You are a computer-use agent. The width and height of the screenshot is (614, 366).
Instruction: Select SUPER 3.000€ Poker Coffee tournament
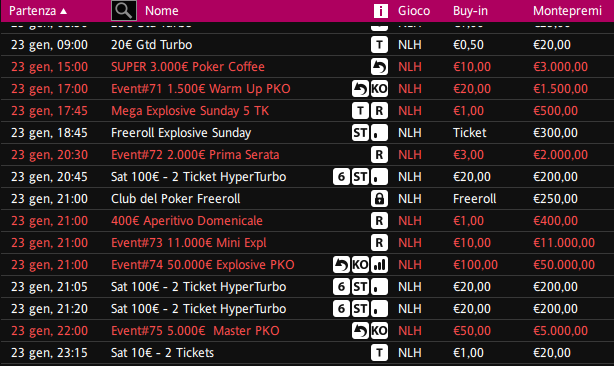(x=188, y=67)
